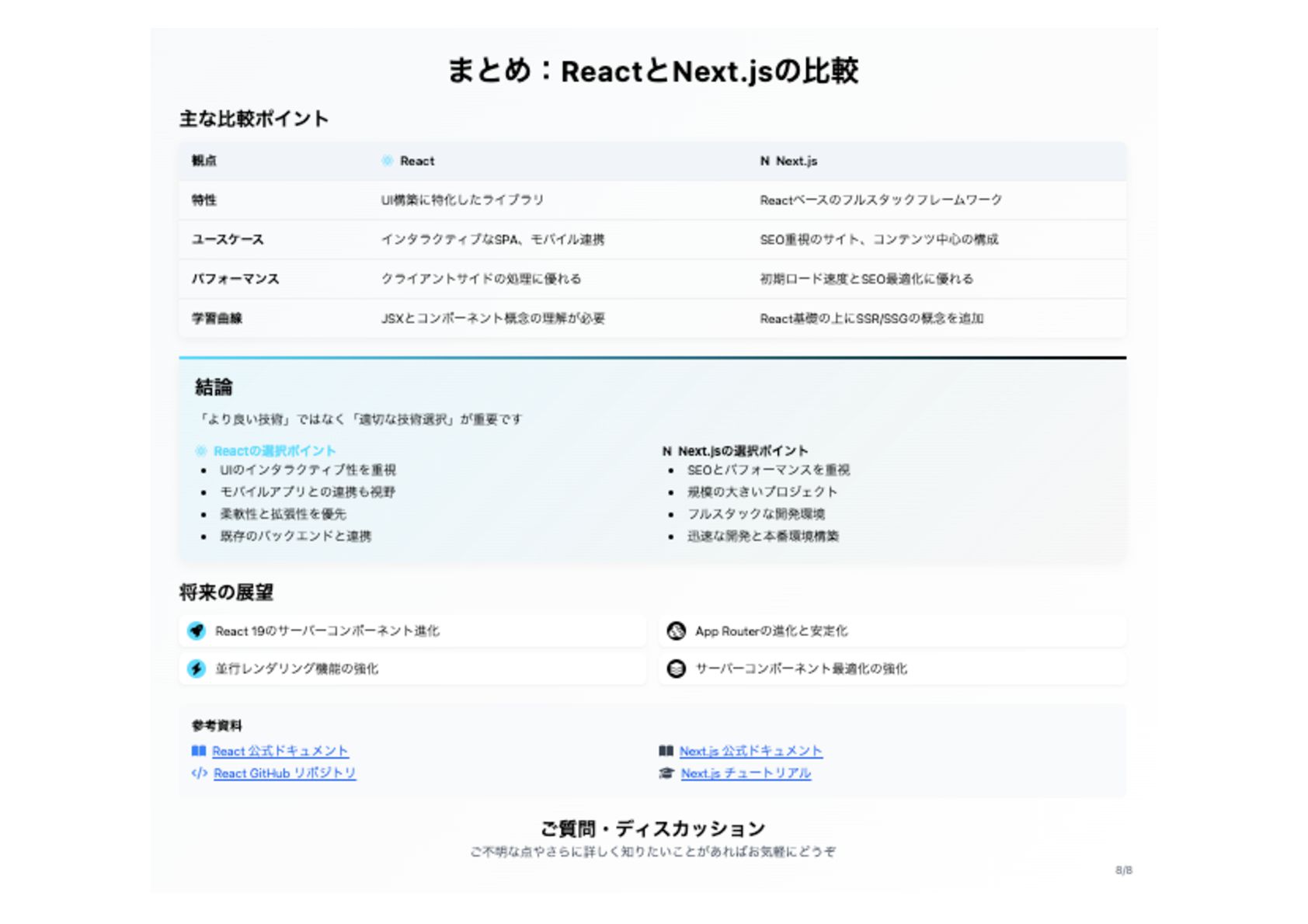Click the React column header label
1308x924 pixels.
click(x=417, y=161)
